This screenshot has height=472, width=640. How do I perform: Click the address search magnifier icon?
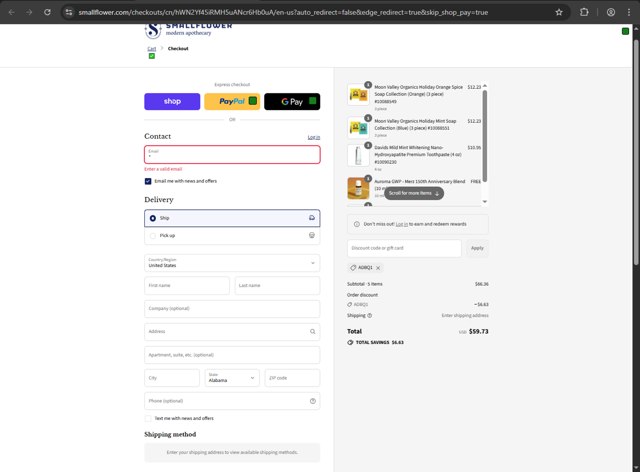[x=312, y=332]
